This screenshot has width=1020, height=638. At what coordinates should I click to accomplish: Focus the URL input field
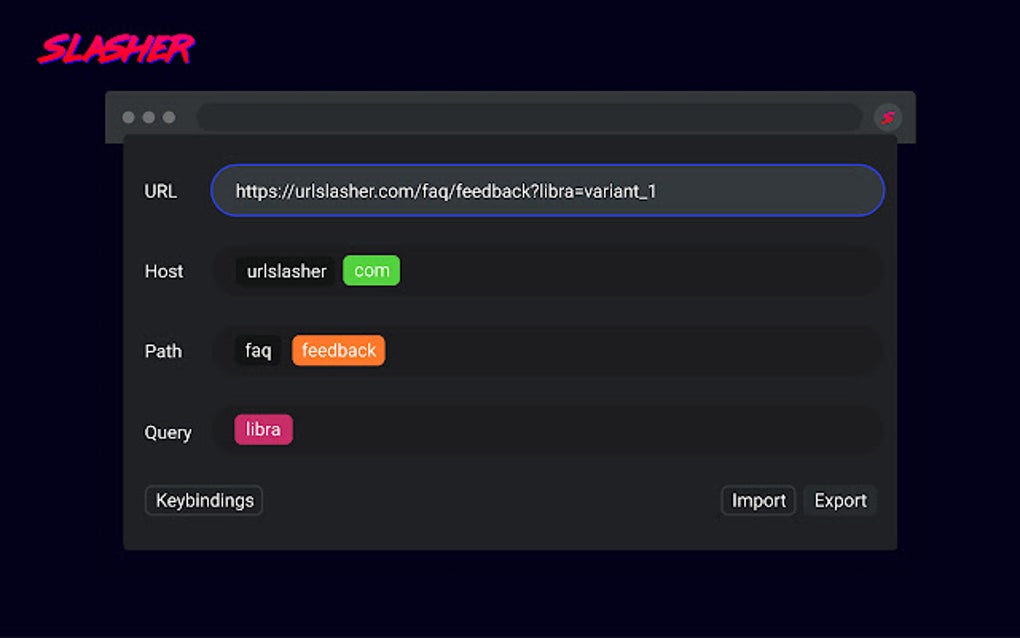(x=547, y=191)
